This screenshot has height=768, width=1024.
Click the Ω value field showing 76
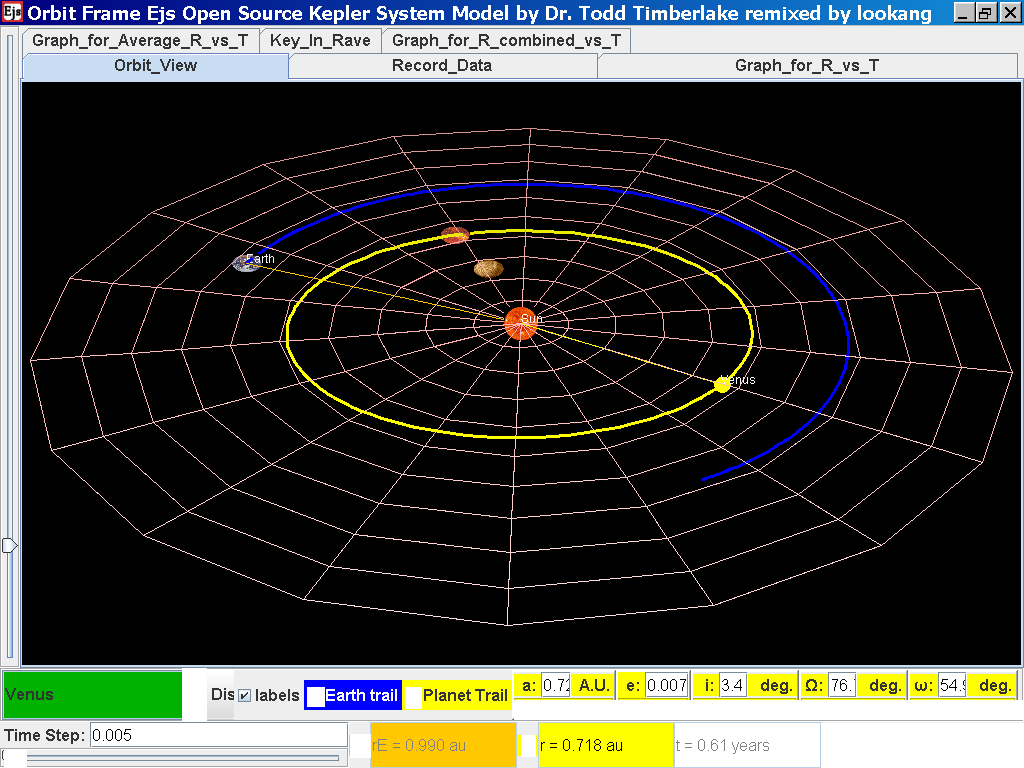(x=842, y=686)
